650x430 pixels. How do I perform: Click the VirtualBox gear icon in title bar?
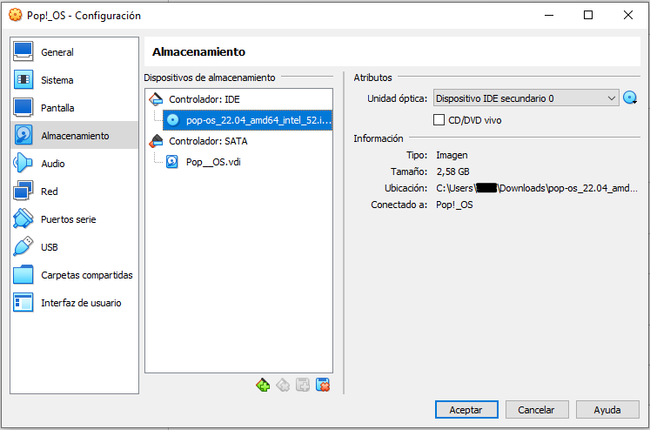click(15, 15)
